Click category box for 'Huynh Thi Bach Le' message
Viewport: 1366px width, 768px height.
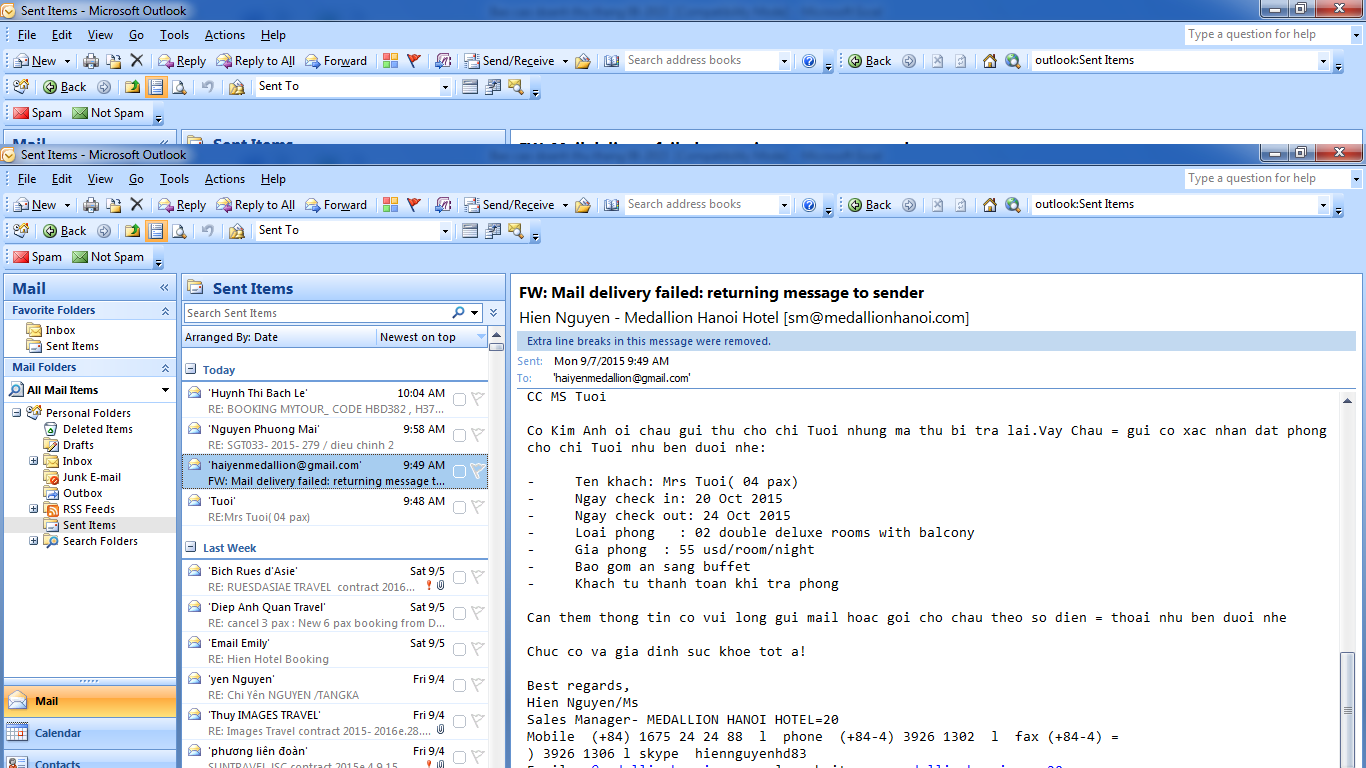(x=459, y=399)
